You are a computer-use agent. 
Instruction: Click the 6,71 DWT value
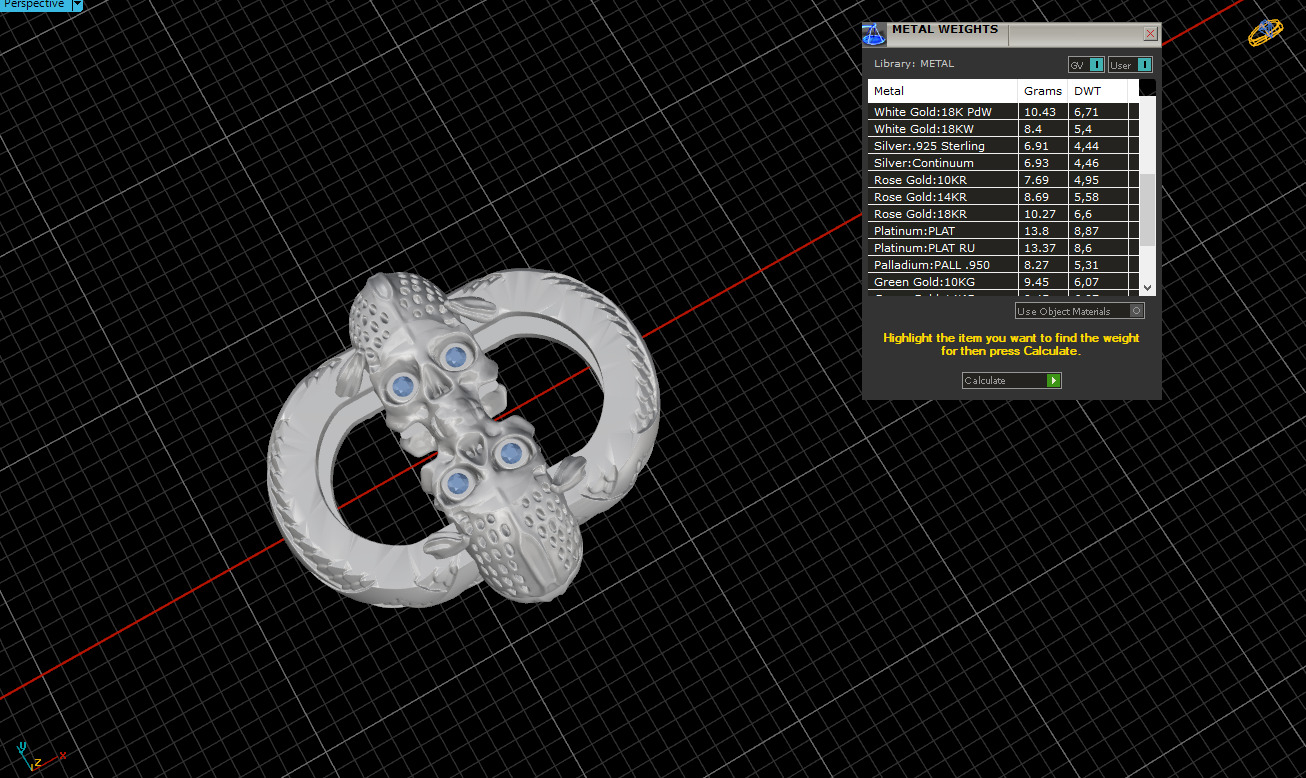click(x=1086, y=112)
